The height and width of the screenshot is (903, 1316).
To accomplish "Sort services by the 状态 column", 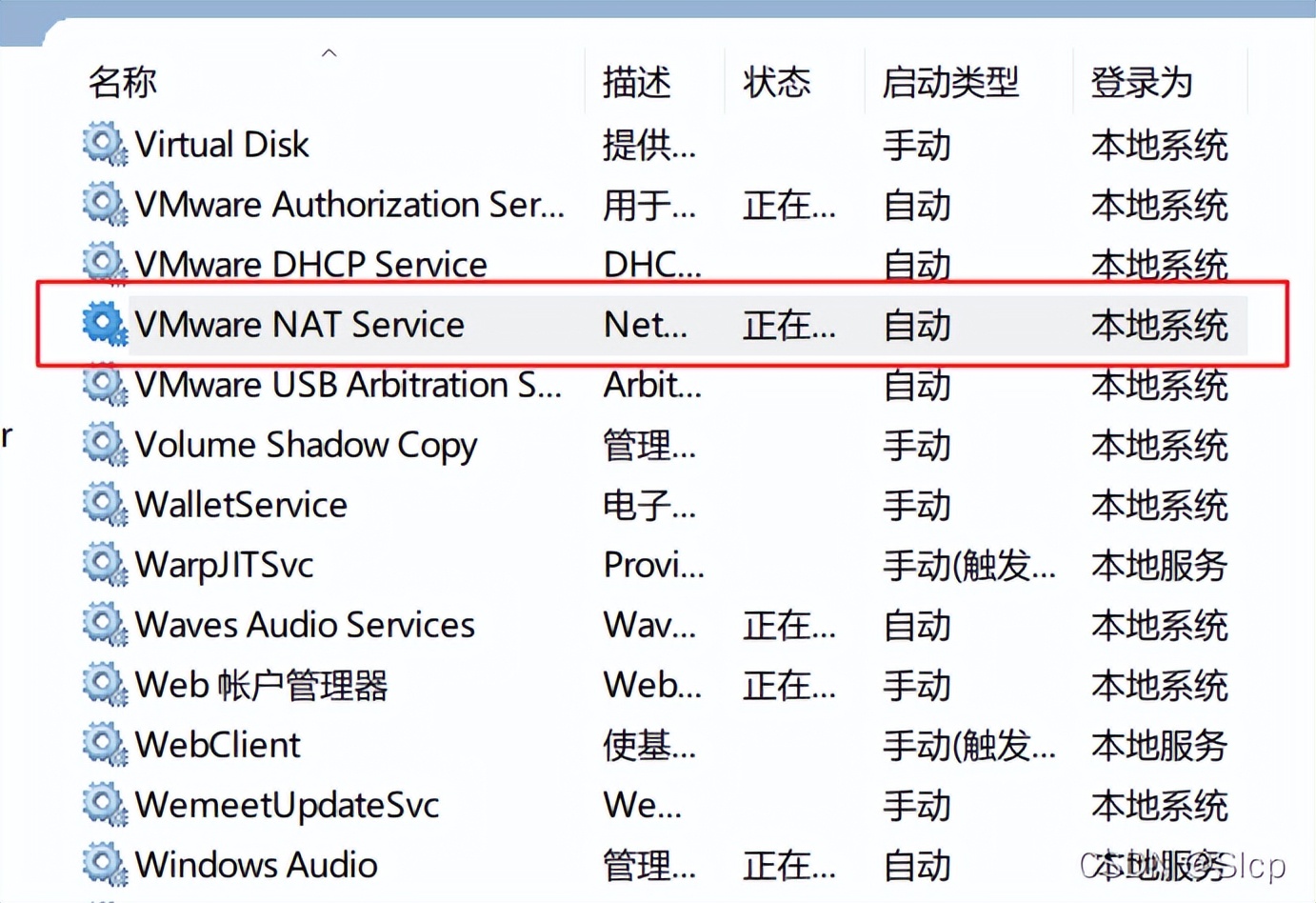I will click(776, 83).
